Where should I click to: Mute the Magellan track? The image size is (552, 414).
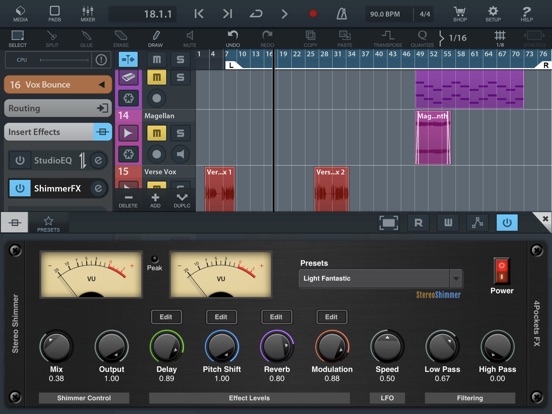157,133
